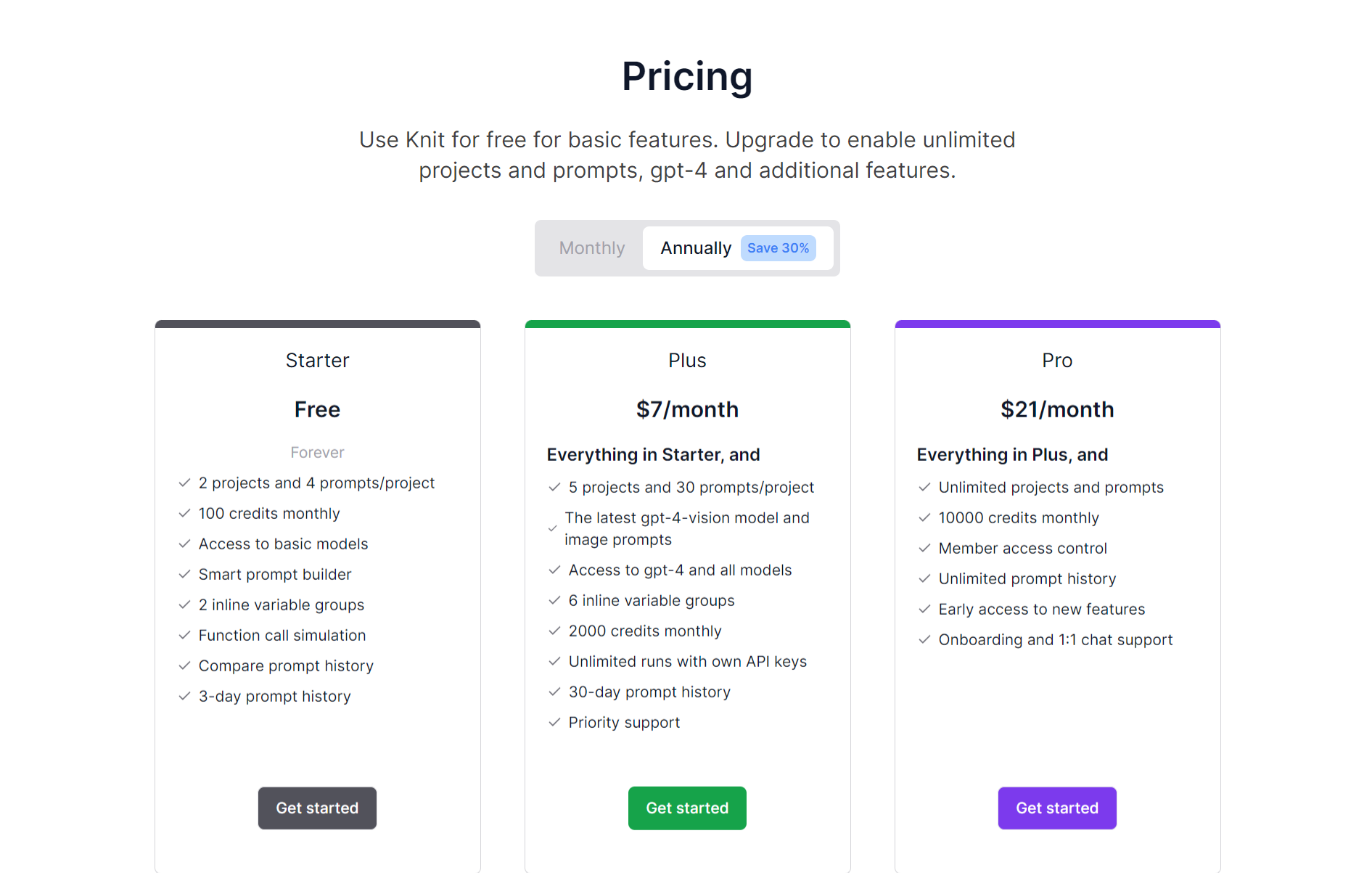This screenshot has width=1372, height=873.
Task: Click checkmark beside Onboarding and 1:1 chat support
Action: click(x=925, y=639)
